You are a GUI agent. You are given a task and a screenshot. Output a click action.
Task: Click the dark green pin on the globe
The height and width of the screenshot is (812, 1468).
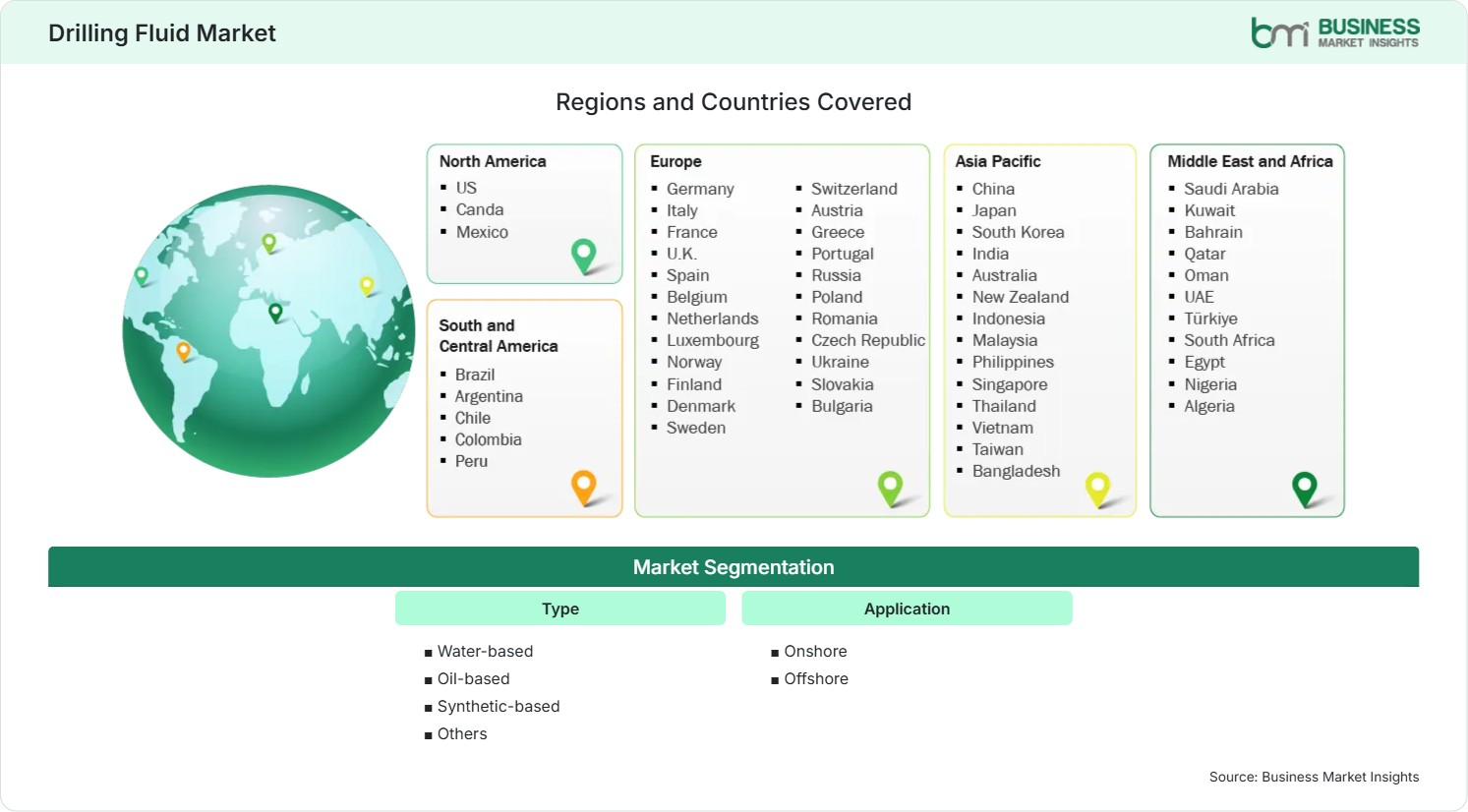(275, 313)
